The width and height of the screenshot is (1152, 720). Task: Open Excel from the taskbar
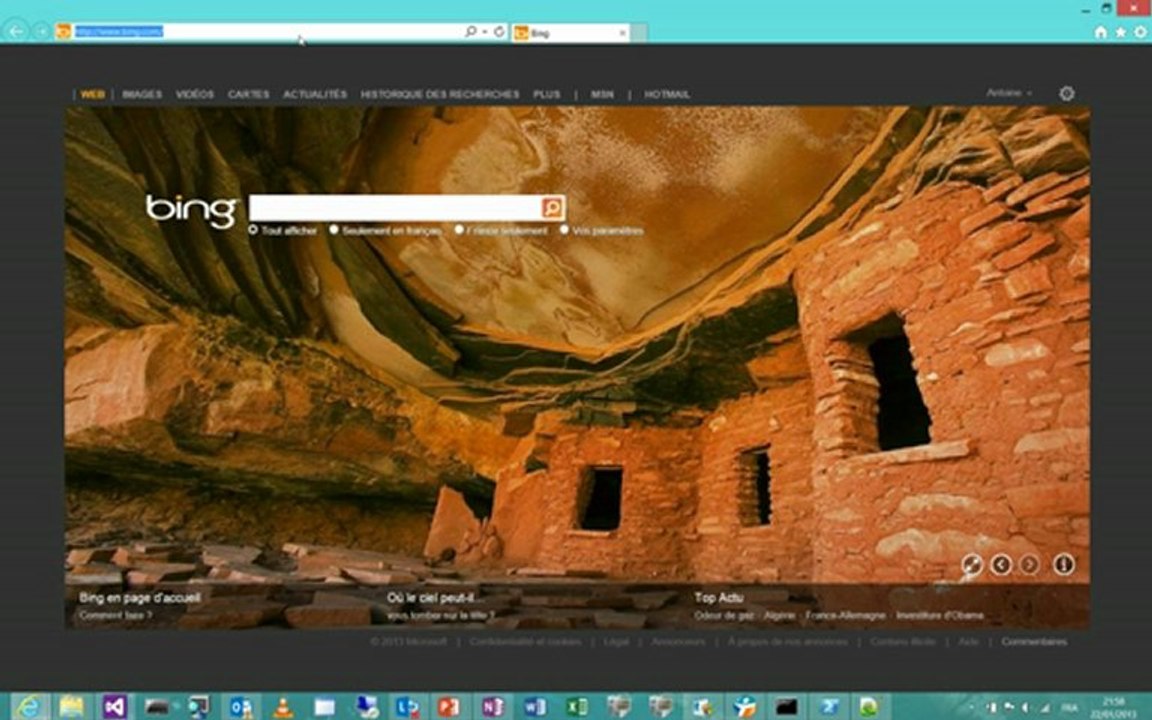577,707
